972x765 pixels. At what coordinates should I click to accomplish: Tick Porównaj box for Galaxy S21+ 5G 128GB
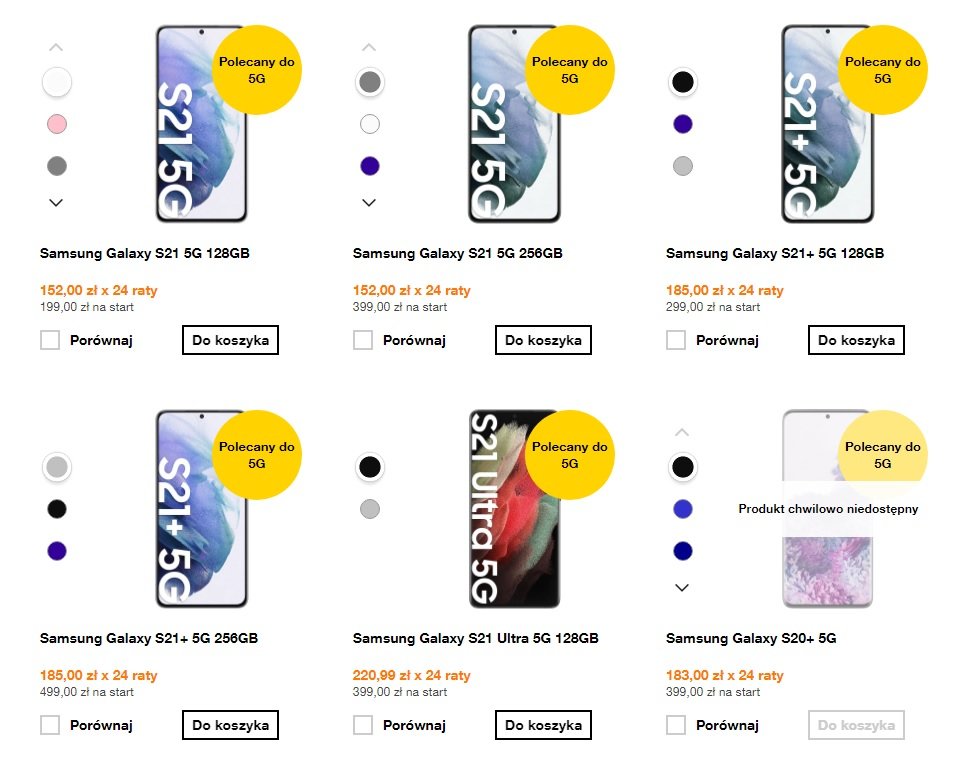[x=676, y=340]
